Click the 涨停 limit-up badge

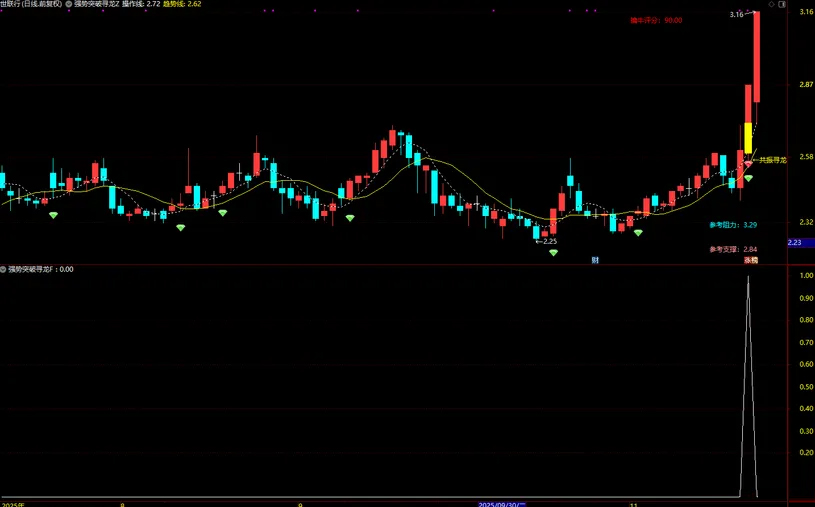point(748,260)
